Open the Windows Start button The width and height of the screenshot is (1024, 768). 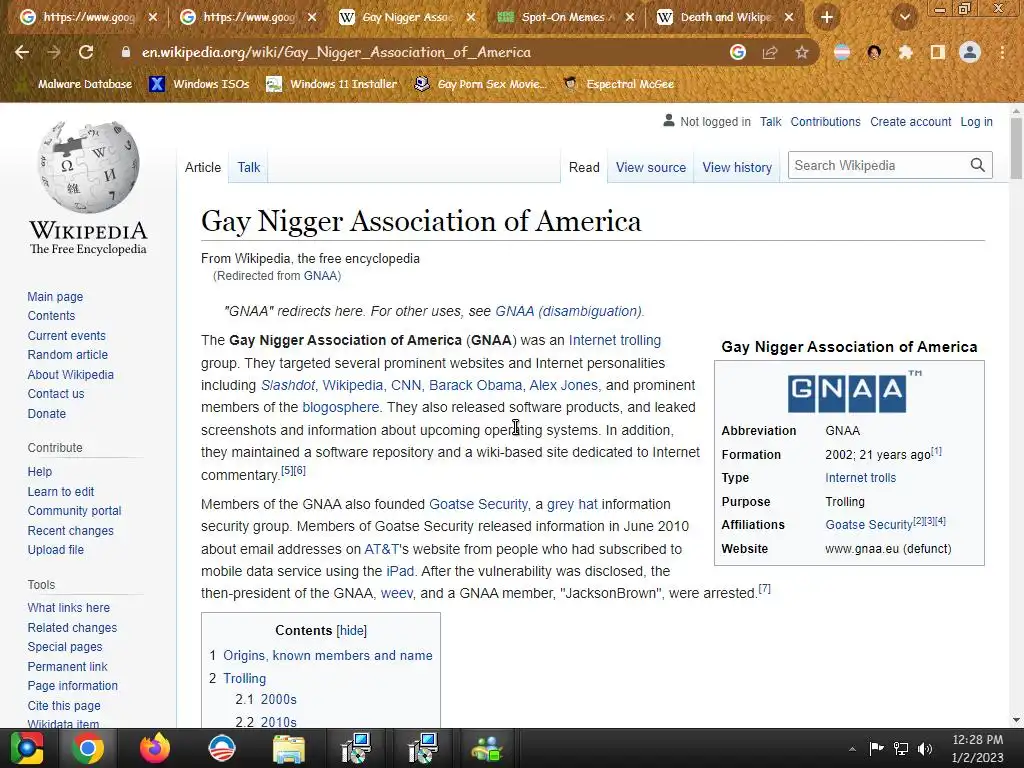[27, 748]
